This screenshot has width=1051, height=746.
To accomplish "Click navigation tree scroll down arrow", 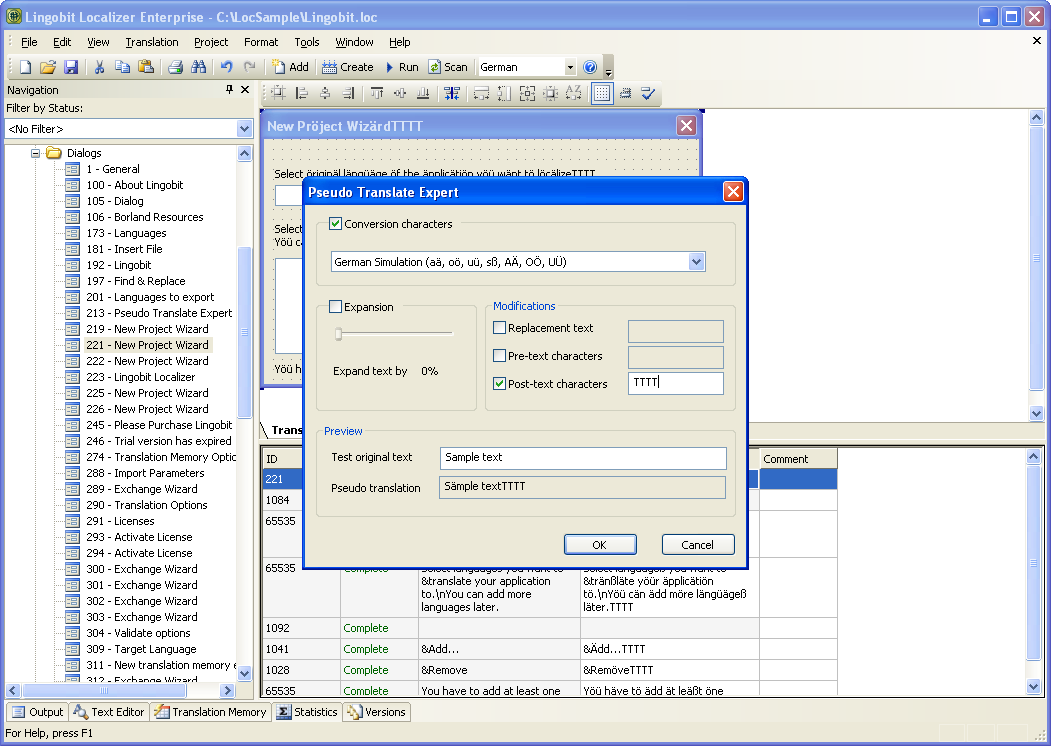I will tap(244, 673).
